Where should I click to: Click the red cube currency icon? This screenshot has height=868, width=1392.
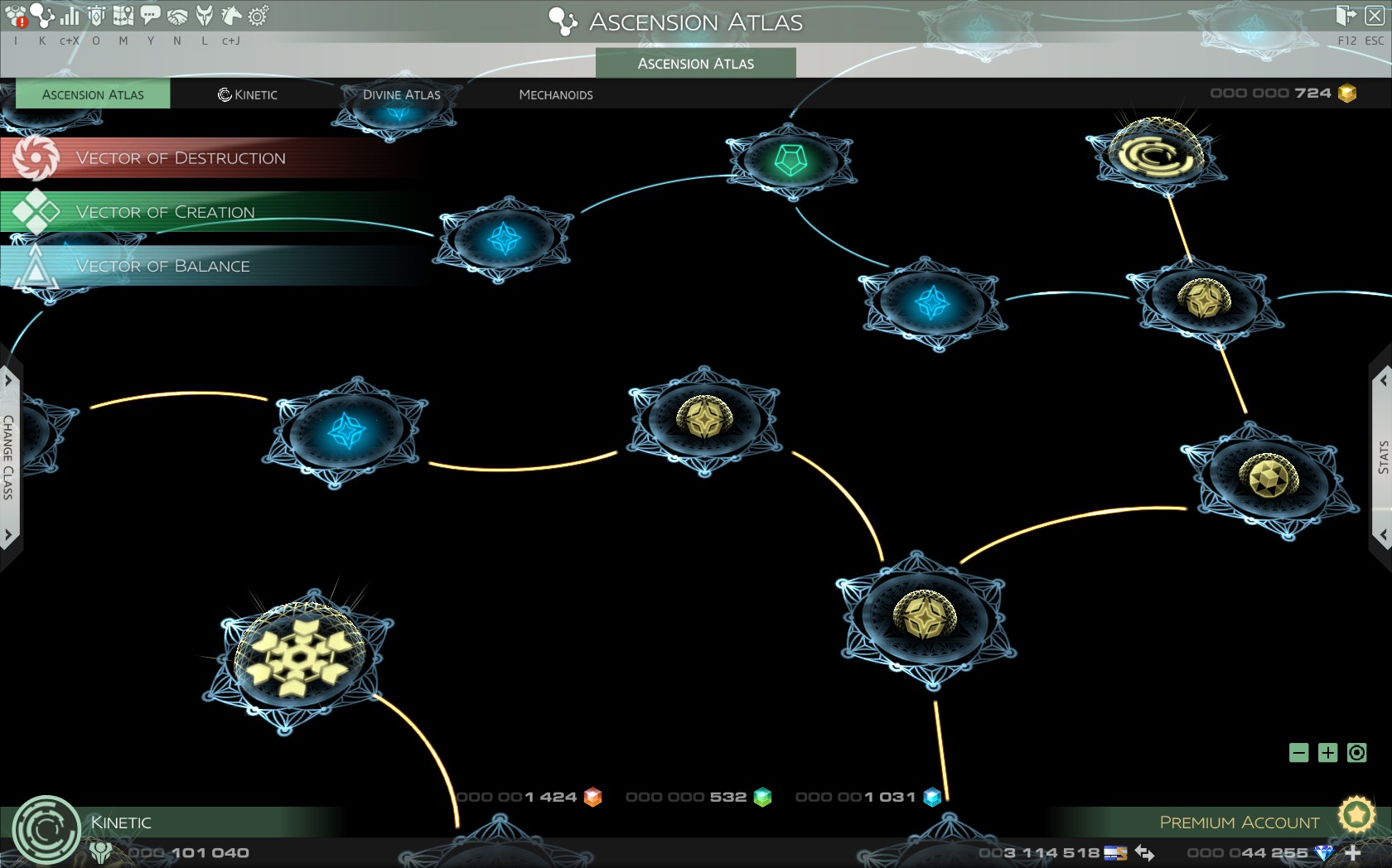(592, 797)
